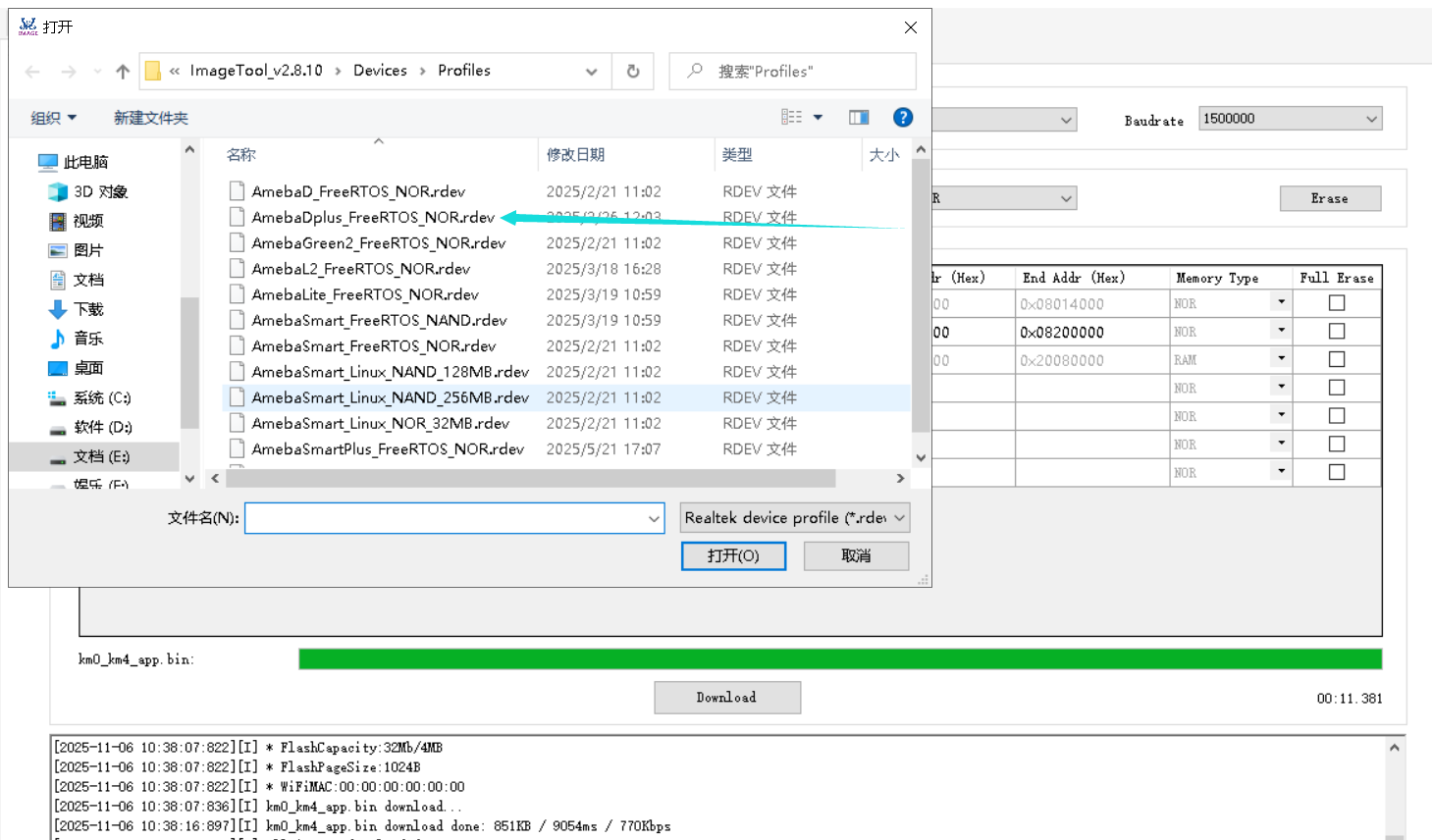Click 新建文件夹 (New Folder) in toolbar

click(x=150, y=118)
